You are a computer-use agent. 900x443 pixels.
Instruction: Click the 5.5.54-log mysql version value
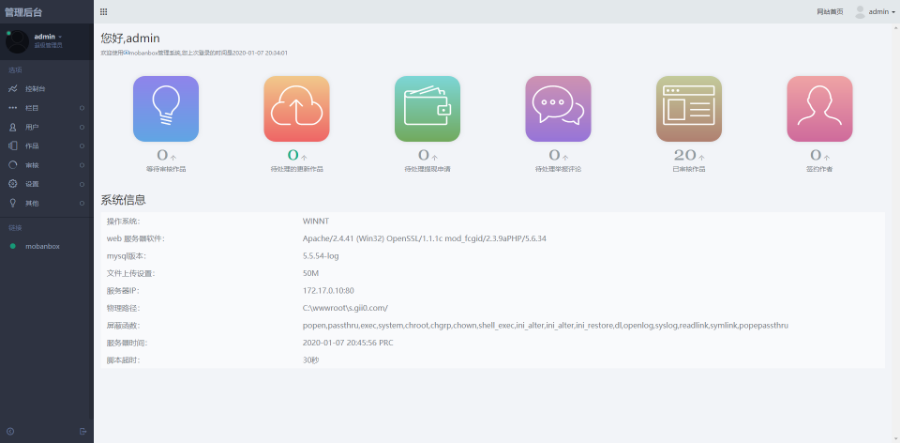click(321, 256)
